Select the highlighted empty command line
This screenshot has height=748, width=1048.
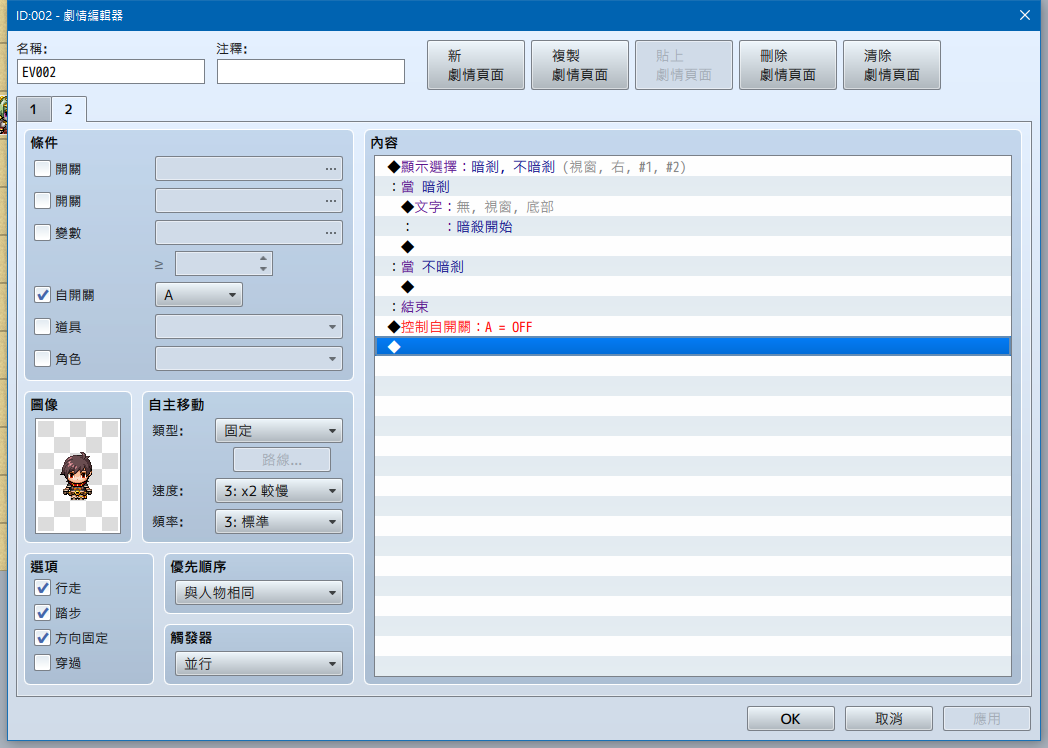692,346
